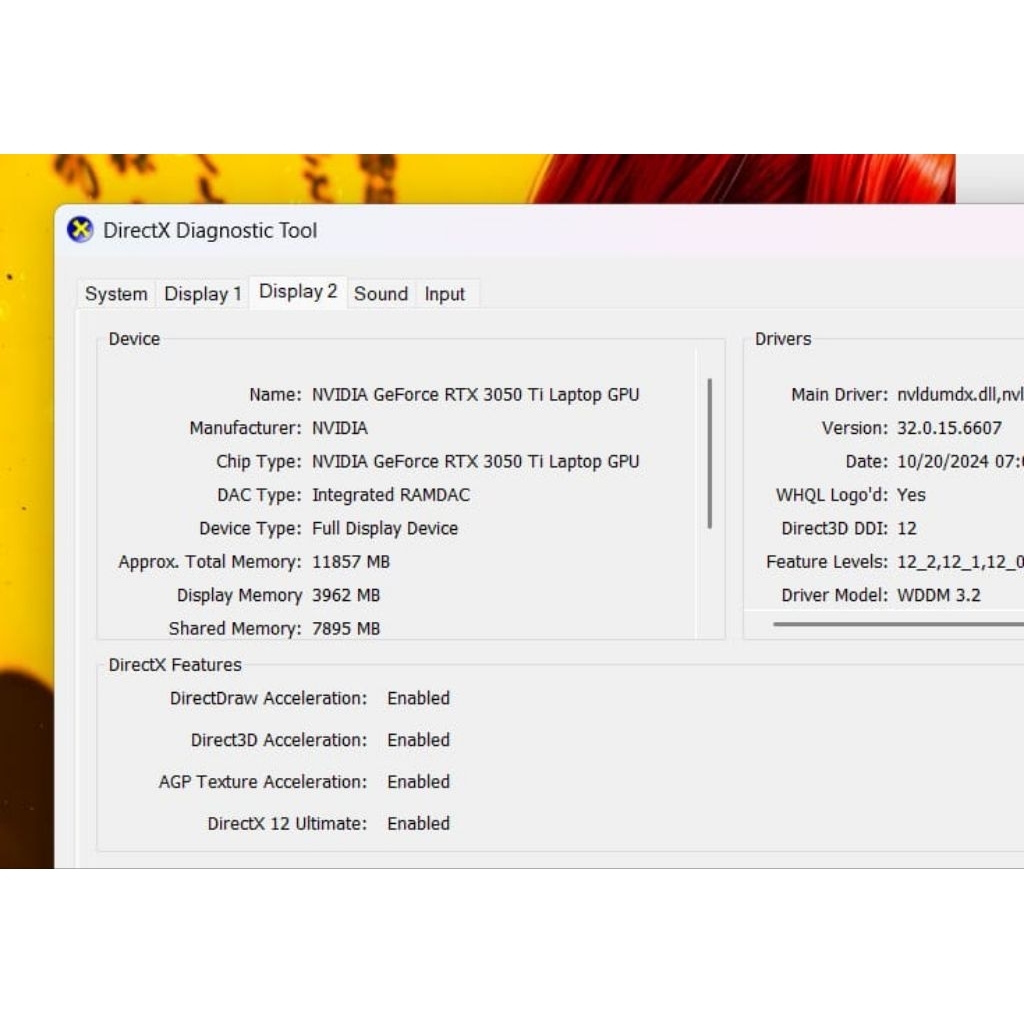This screenshot has width=1024, height=1024.
Task: Open the Display 1 tab
Action: tap(203, 294)
